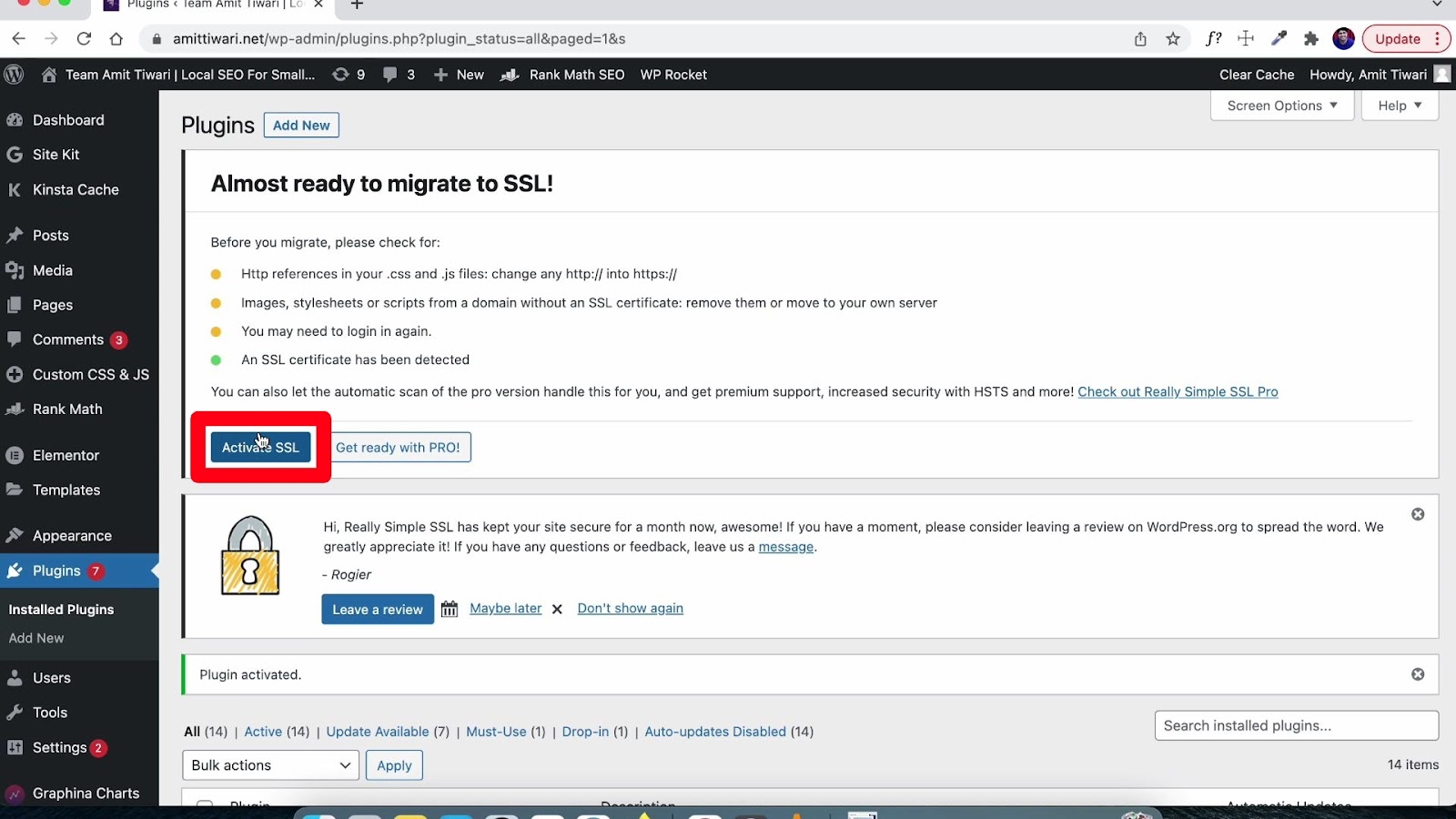Screen dimensions: 1456x819
Task: Bookmark this page with the star icon
Action: (x=1173, y=38)
